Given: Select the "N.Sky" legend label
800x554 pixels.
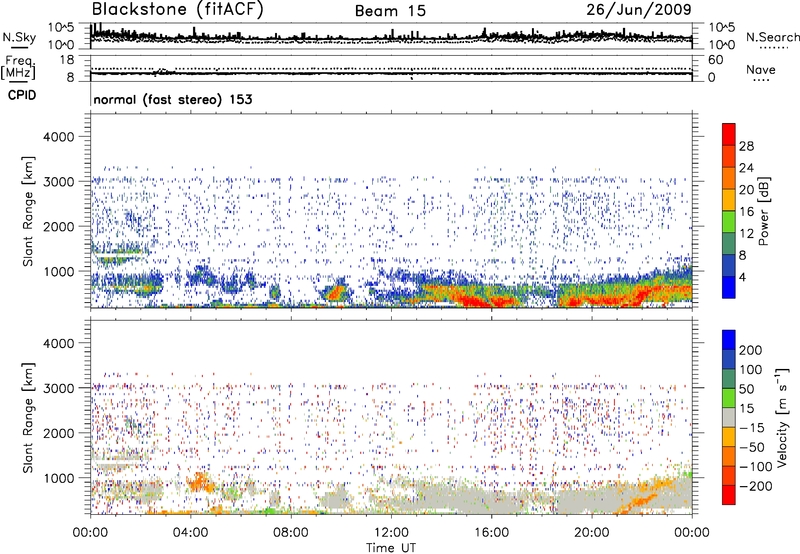Looking at the screenshot, I should (x=19, y=37).
